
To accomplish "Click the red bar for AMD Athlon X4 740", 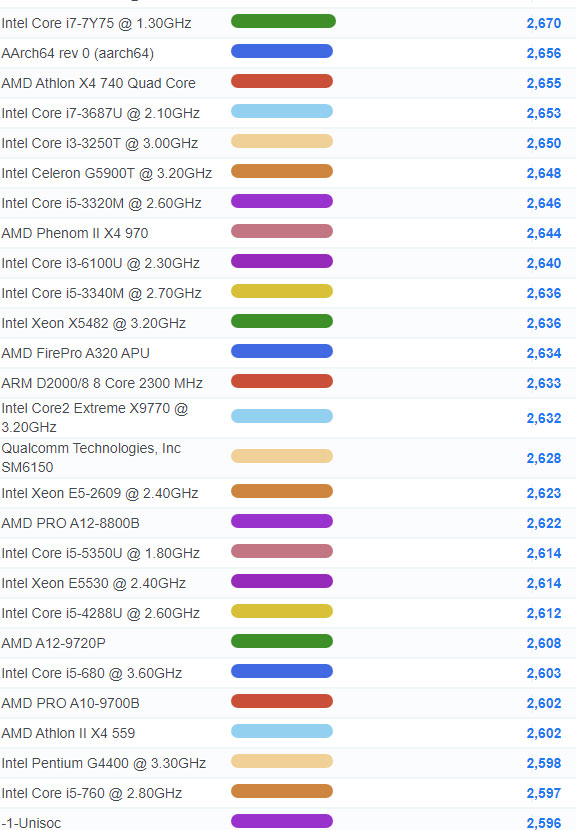I will pyautogui.click(x=282, y=81).
